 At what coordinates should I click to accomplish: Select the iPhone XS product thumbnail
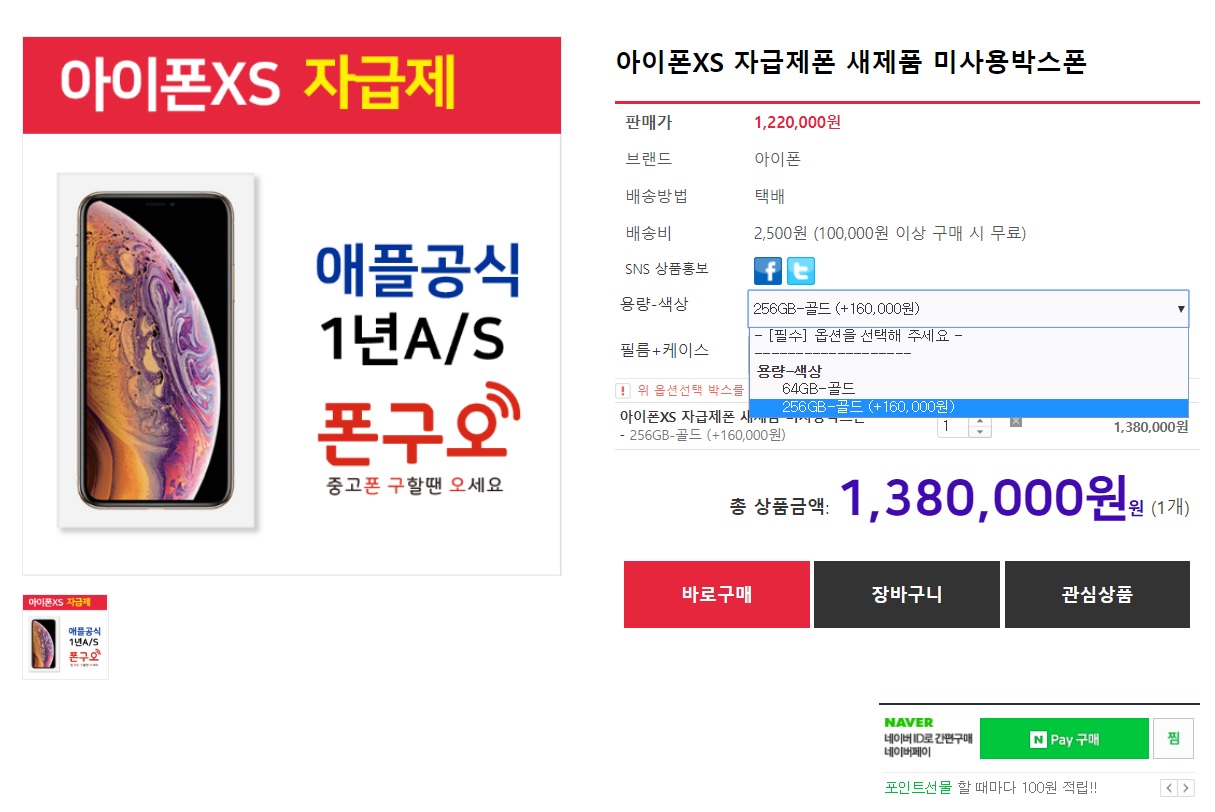(x=65, y=637)
